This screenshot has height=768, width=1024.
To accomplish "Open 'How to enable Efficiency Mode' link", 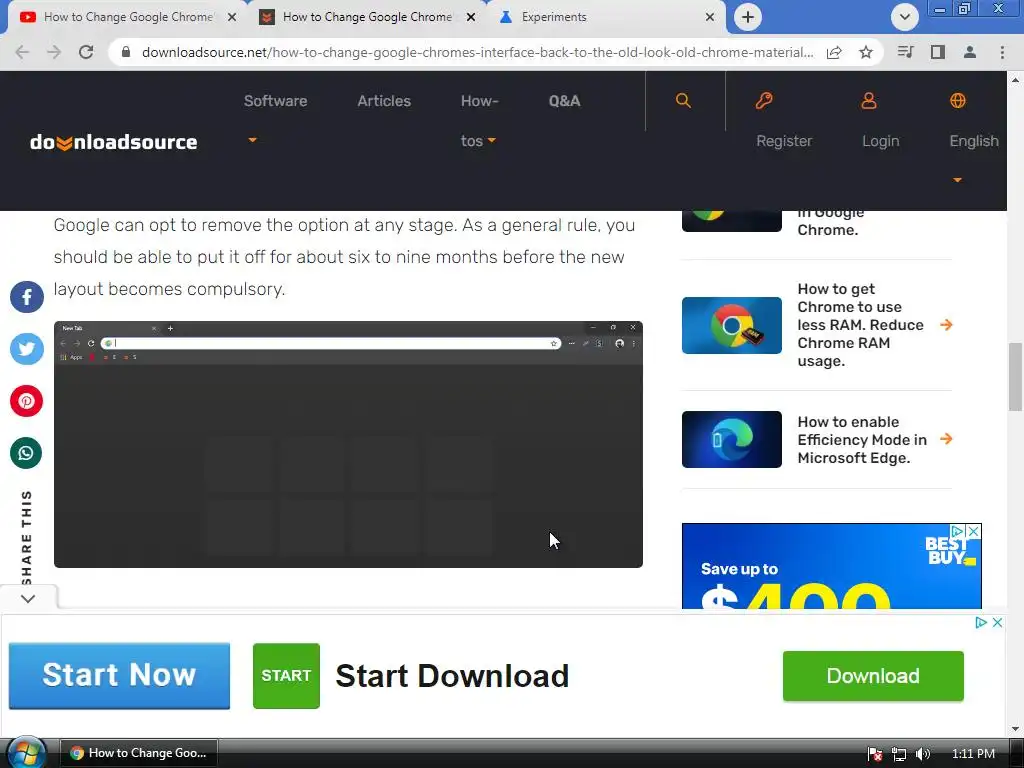I will [862, 440].
